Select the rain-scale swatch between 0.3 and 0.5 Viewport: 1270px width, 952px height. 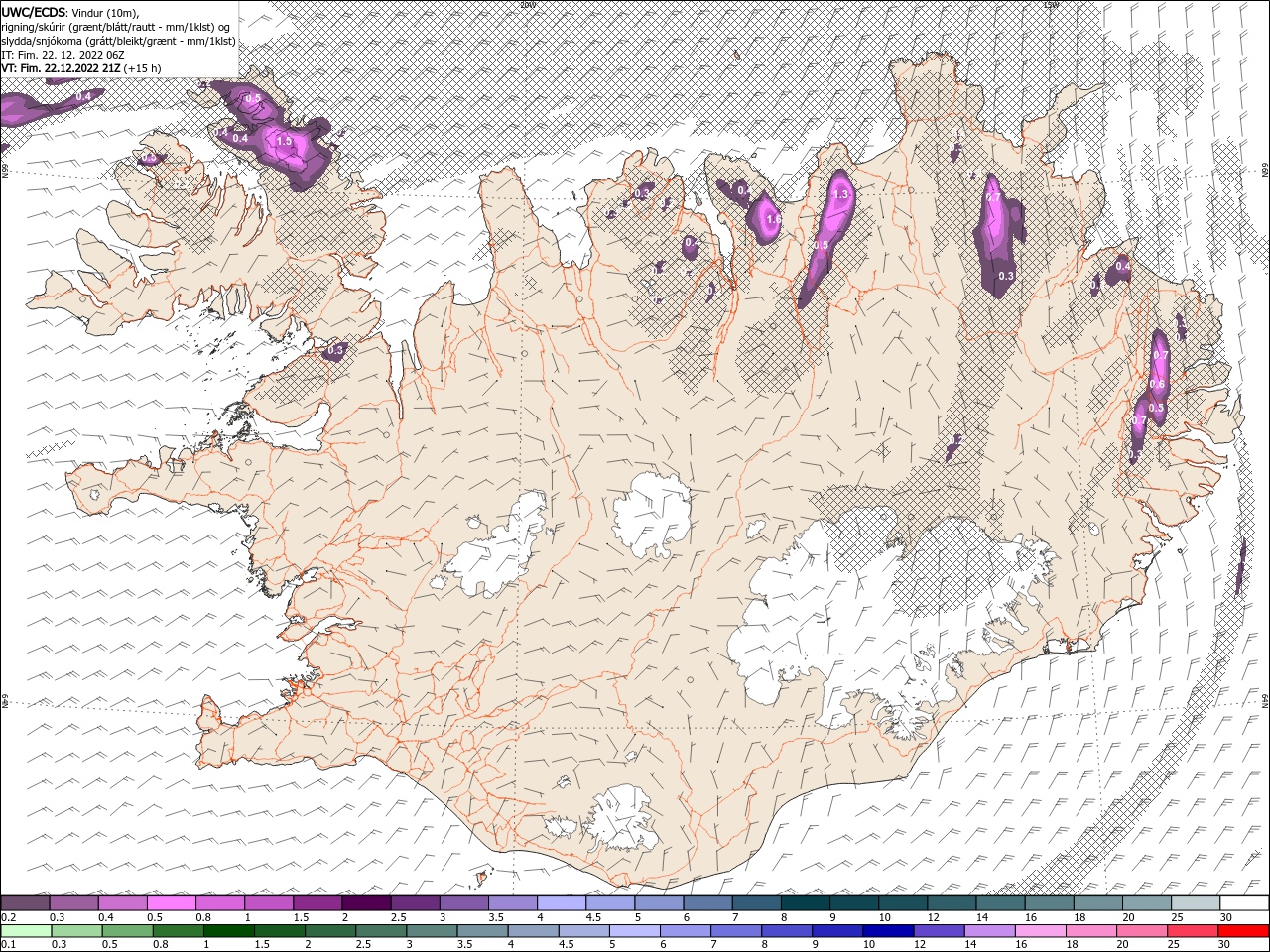(76, 931)
